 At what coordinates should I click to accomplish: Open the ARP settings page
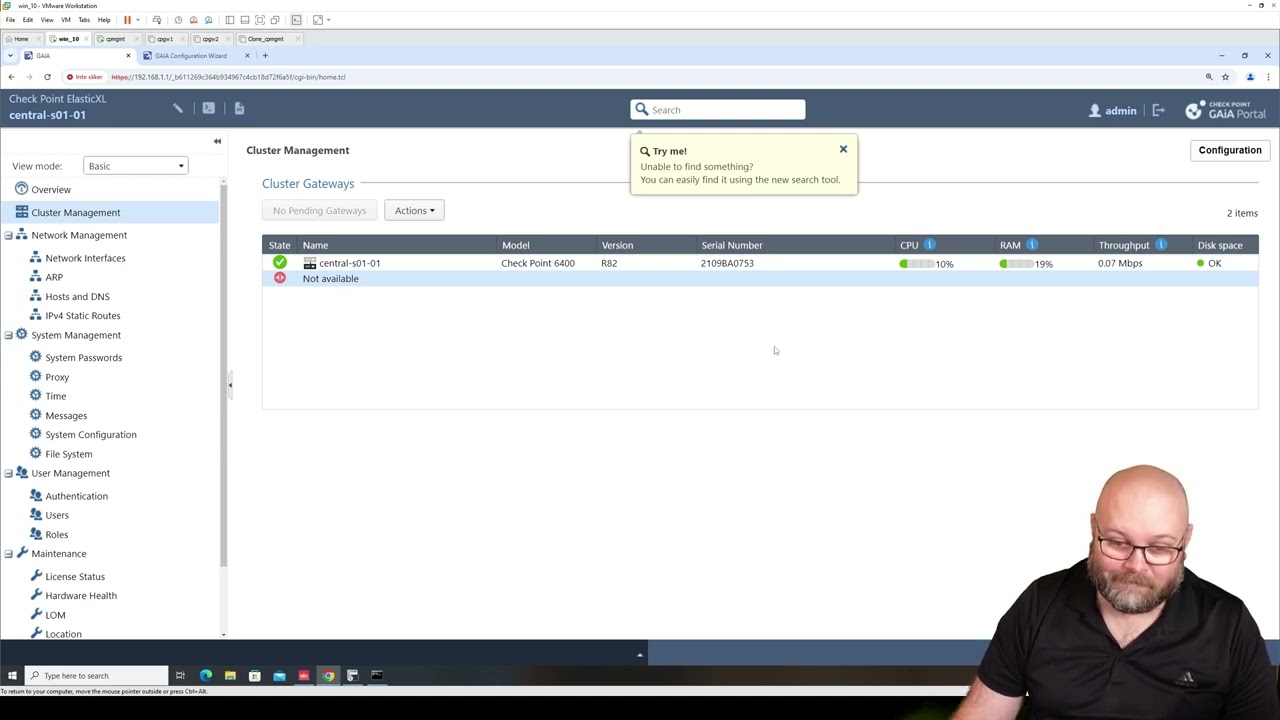[54, 277]
